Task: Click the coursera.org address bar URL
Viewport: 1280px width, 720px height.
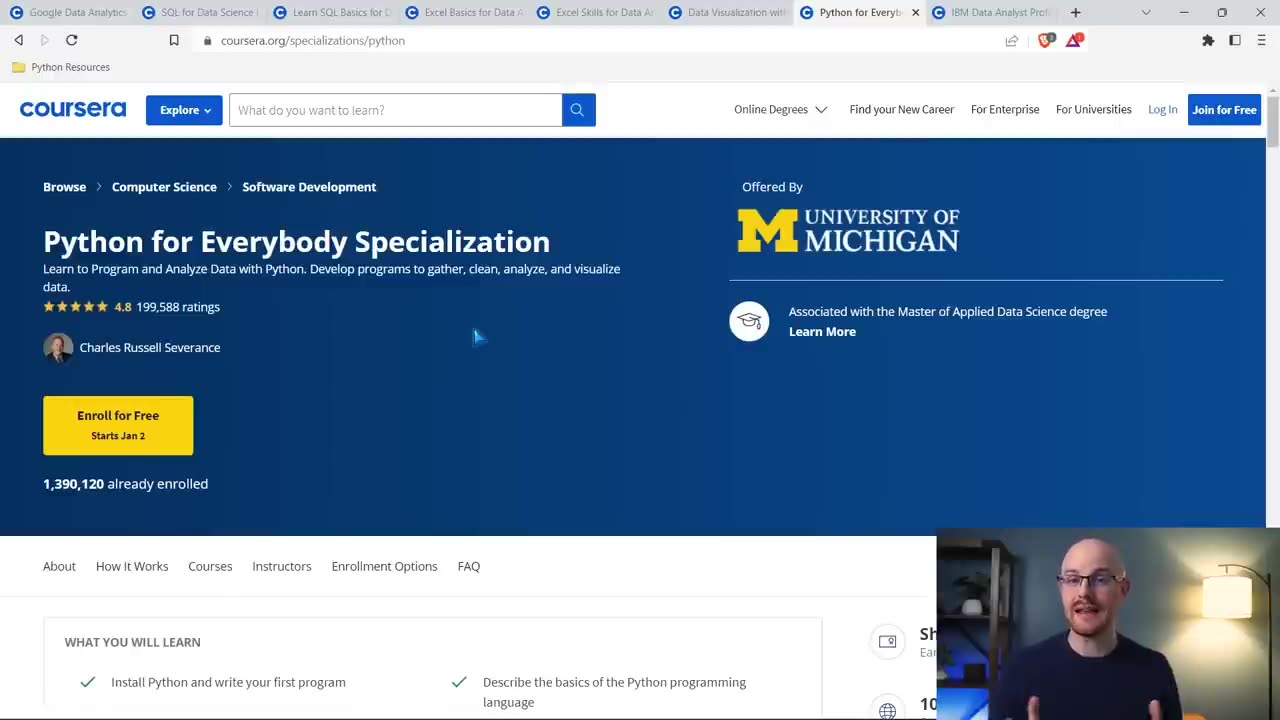Action: [x=313, y=41]
